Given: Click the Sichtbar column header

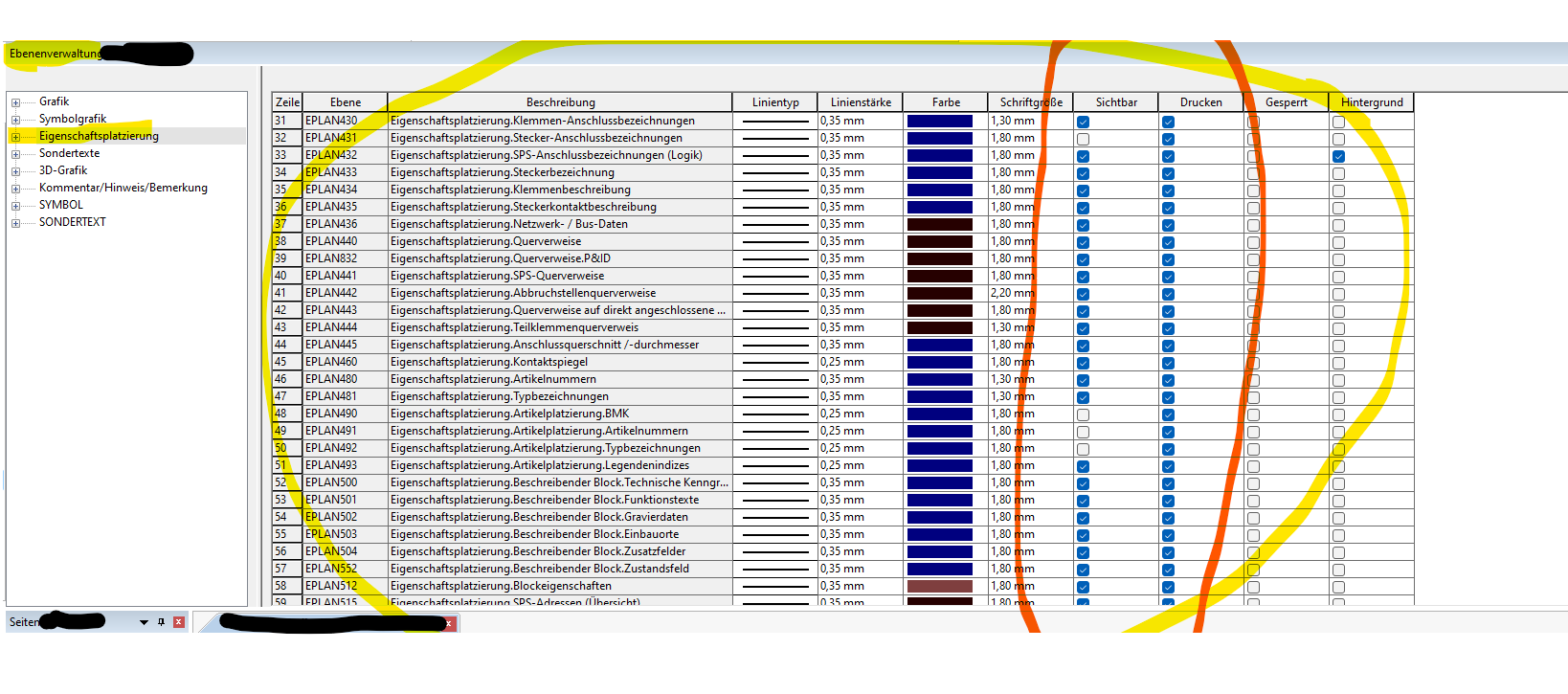Looking at the screenshot, I should tap(1116, 102).
